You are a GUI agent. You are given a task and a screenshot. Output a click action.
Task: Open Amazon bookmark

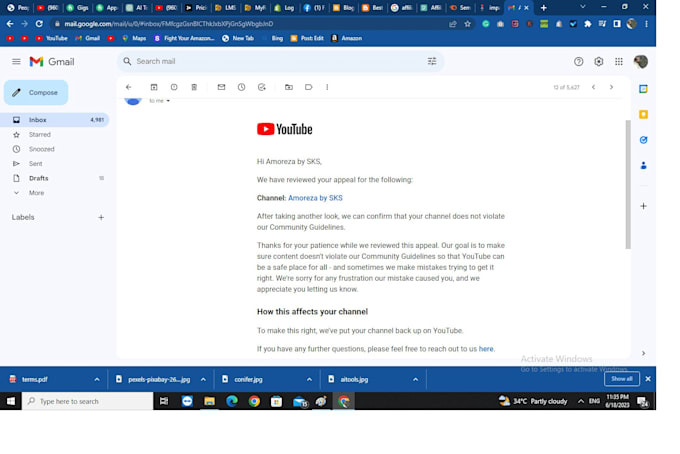point(347,38)
